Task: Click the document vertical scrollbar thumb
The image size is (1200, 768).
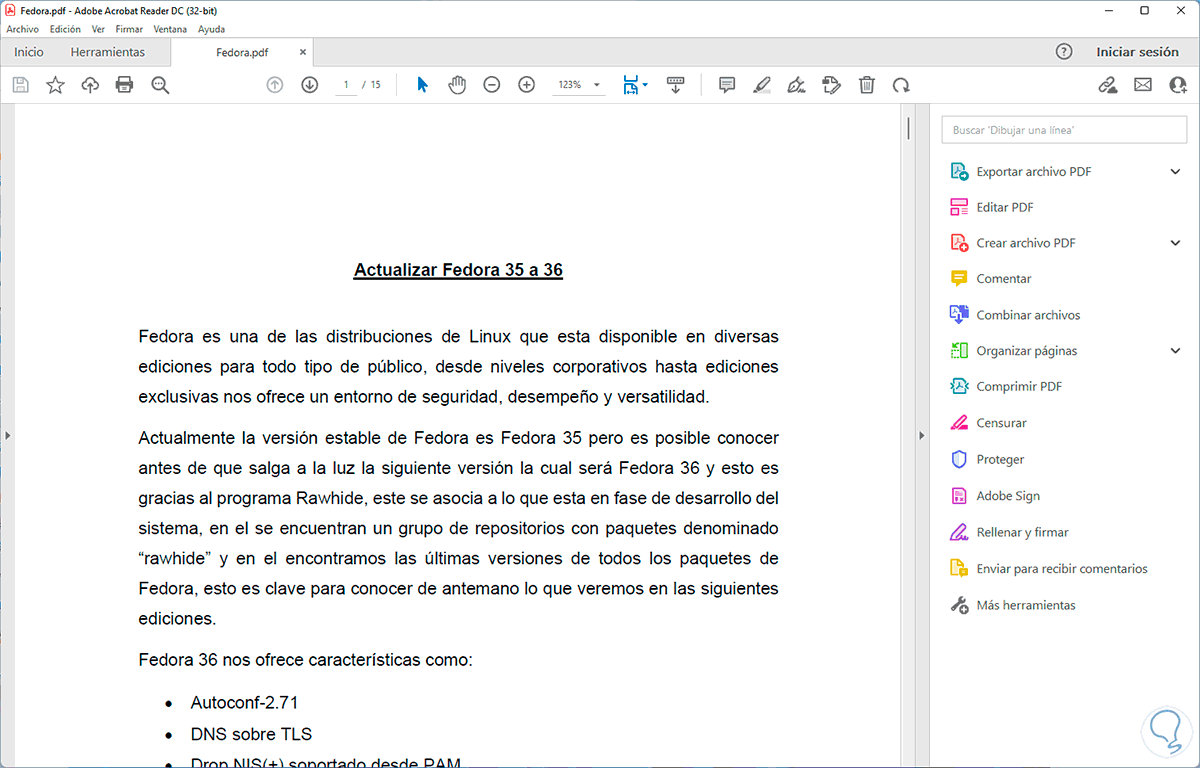Action: click(x=908, y=128)
